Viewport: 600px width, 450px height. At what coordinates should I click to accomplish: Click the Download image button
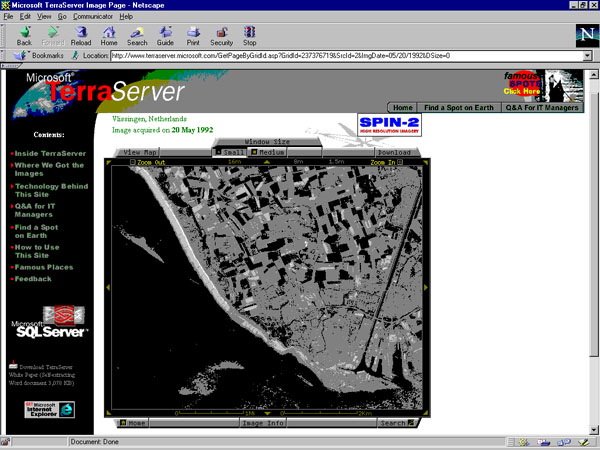[393, 152]
